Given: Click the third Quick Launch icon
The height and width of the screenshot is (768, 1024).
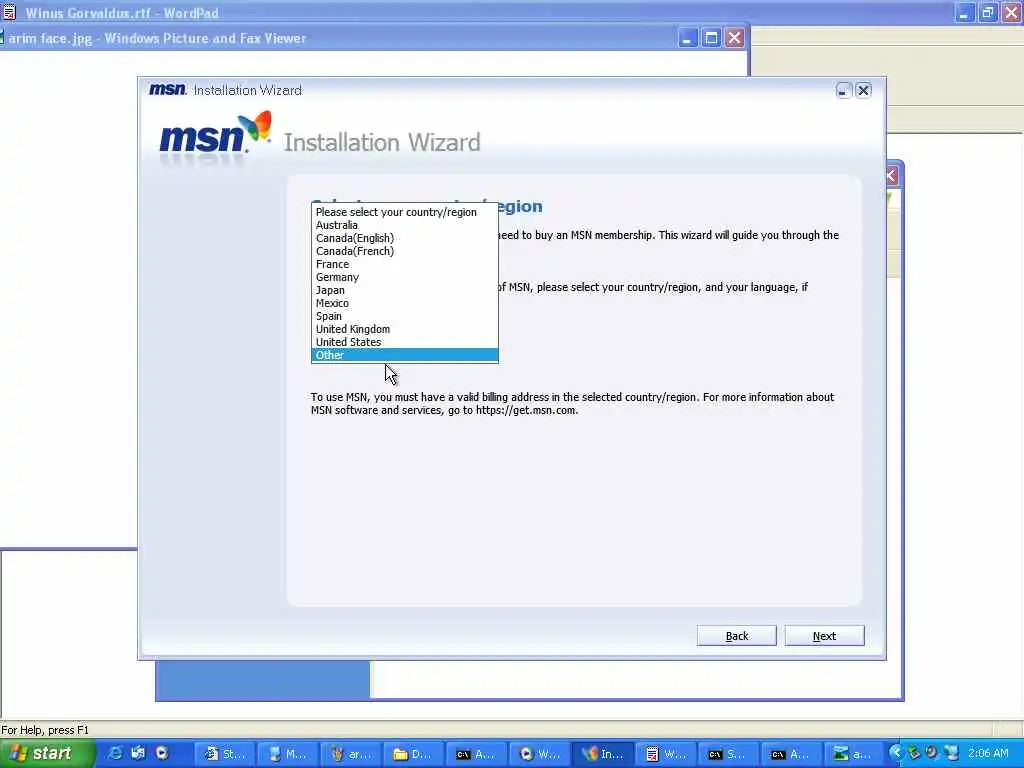Looking at the screenshot, I should (161, 754).
